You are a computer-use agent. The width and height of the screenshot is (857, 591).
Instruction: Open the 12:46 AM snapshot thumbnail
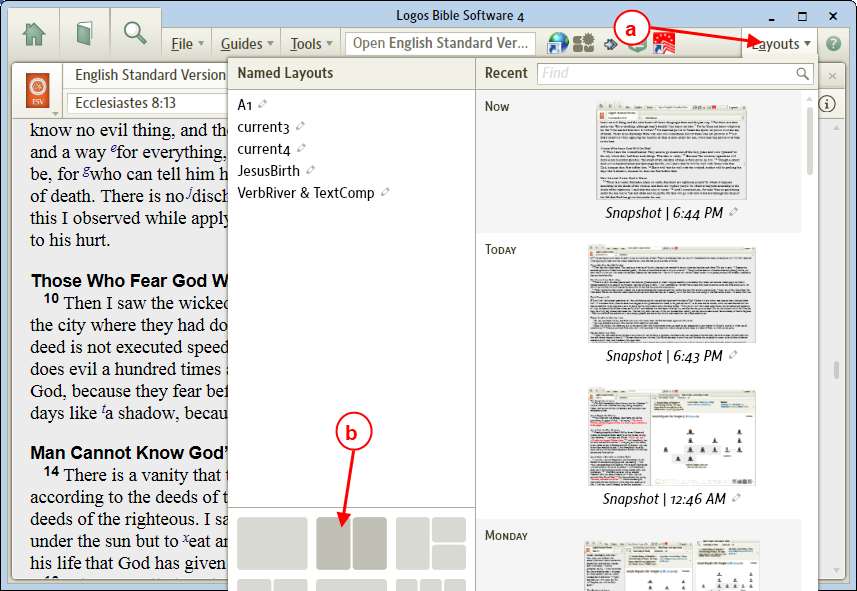pos(672,437)
